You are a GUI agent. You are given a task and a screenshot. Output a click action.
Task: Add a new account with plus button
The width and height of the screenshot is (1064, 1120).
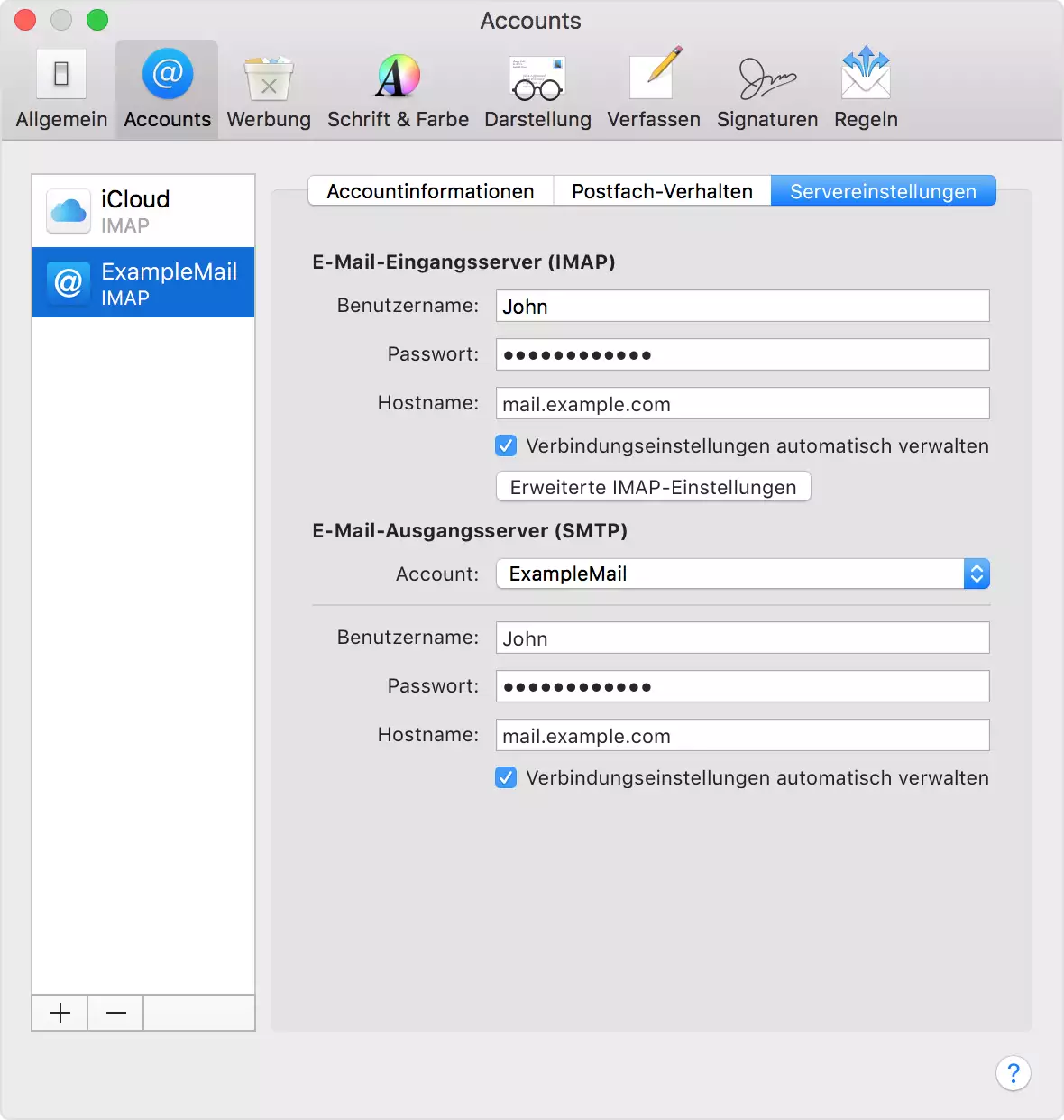(x=60, y=1013)
